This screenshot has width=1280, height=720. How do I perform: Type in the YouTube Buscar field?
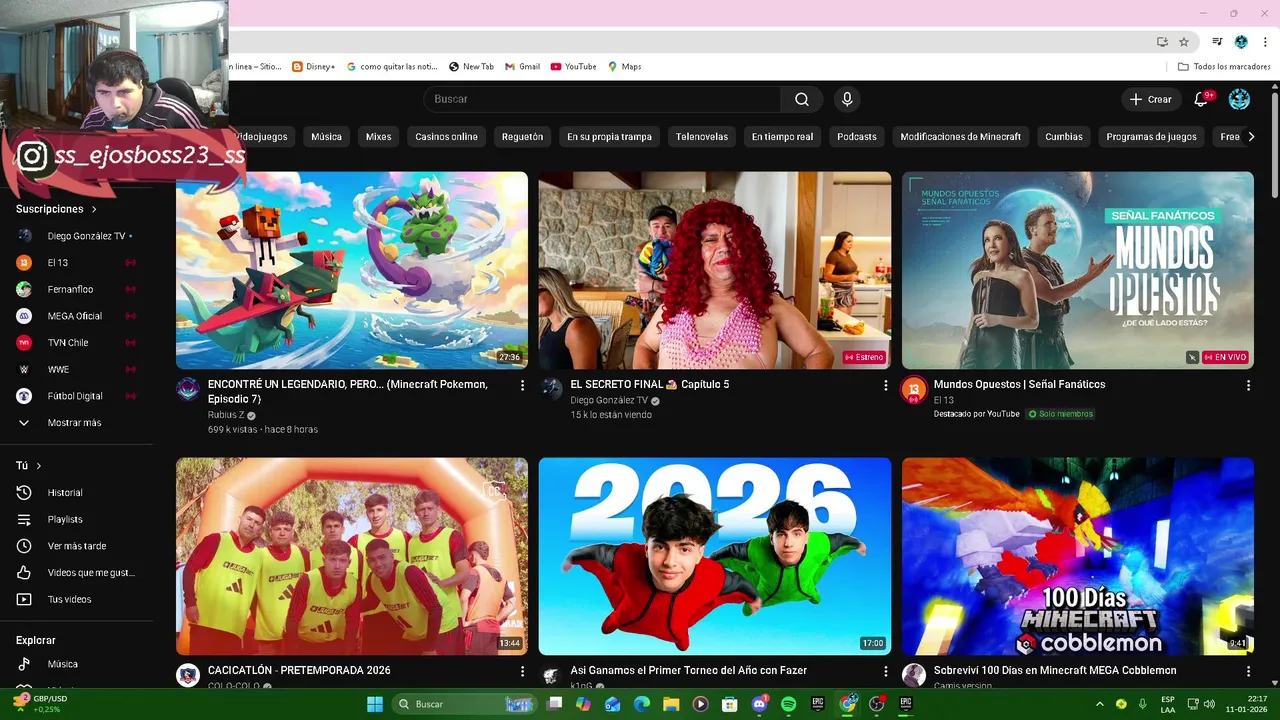[603, 99]
